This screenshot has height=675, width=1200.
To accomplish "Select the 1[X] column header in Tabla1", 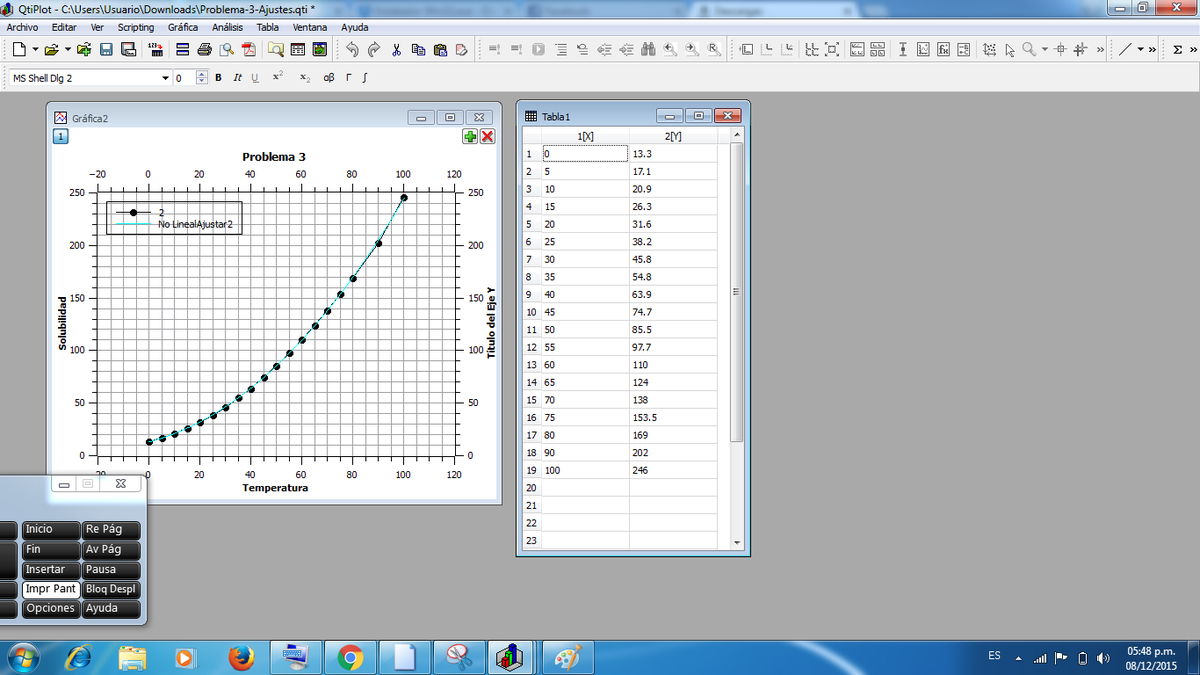I will click(x=584, y=136).
